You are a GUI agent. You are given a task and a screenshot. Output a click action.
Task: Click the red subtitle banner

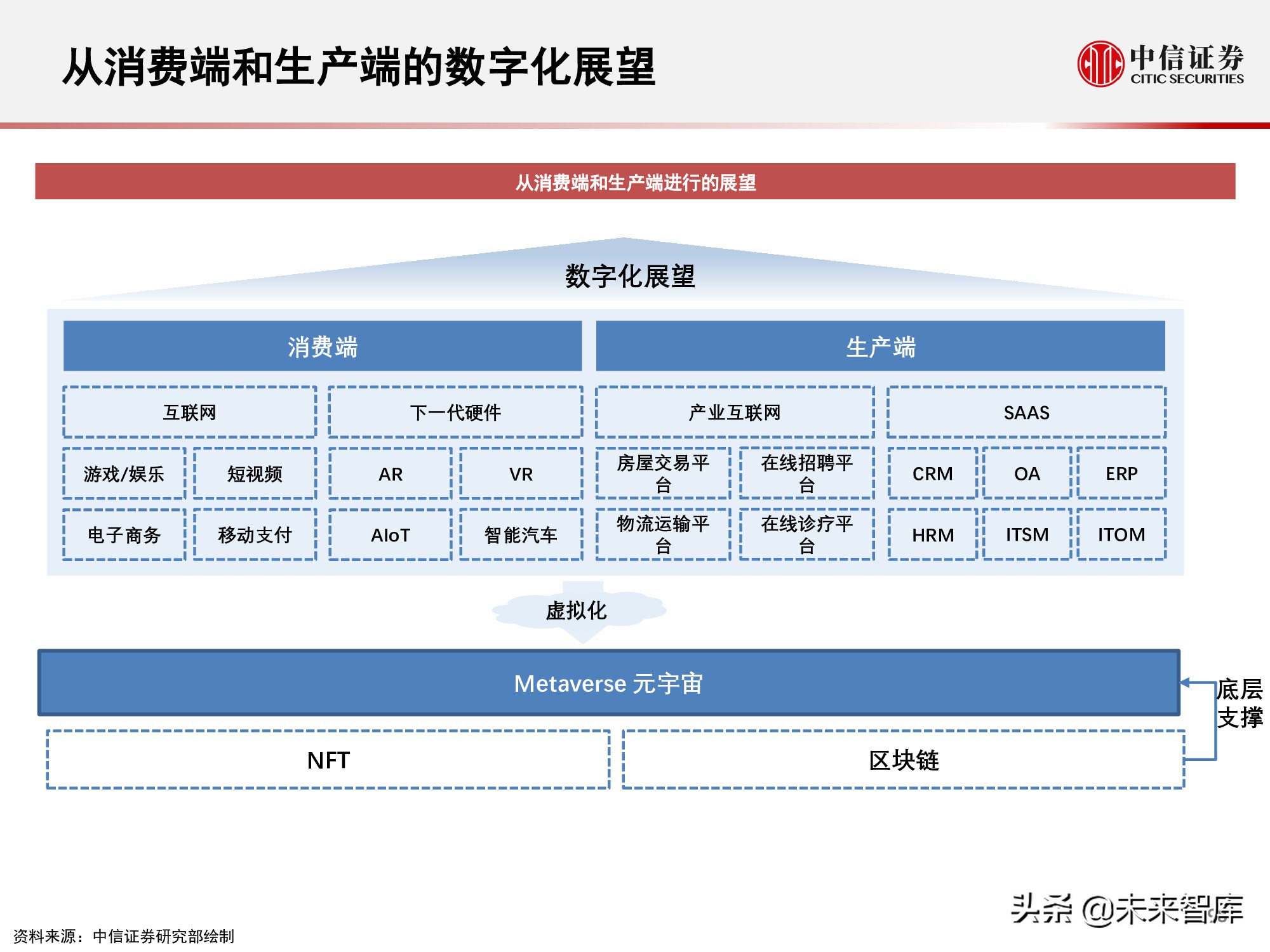coord(635,182)
